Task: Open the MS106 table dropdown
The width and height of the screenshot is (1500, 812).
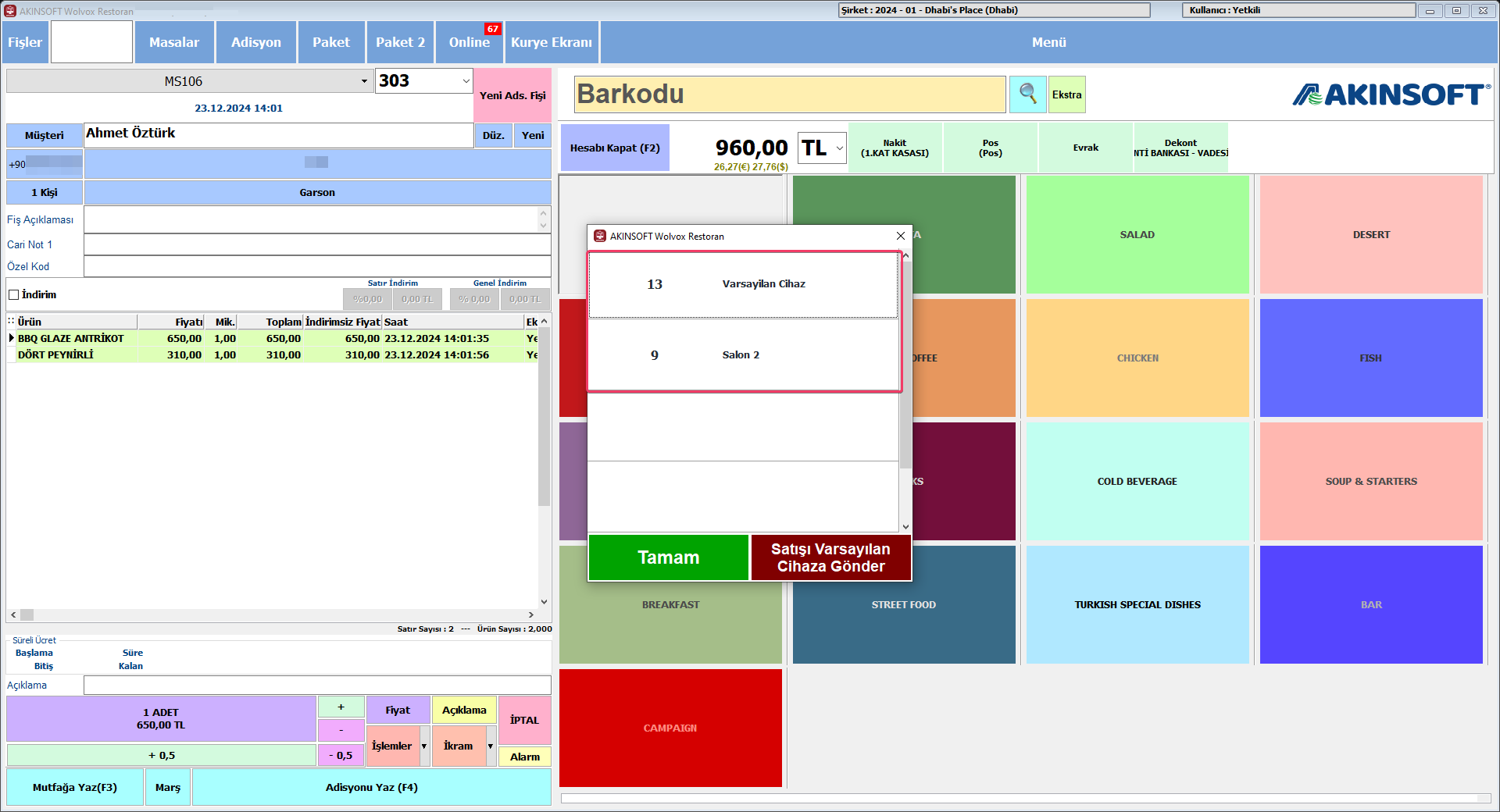Action: tap(363, 81)
